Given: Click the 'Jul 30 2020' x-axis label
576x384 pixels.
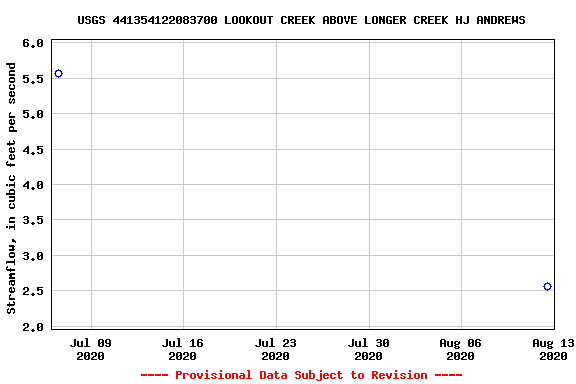Looking at the screenshot, I should [368, 349].
